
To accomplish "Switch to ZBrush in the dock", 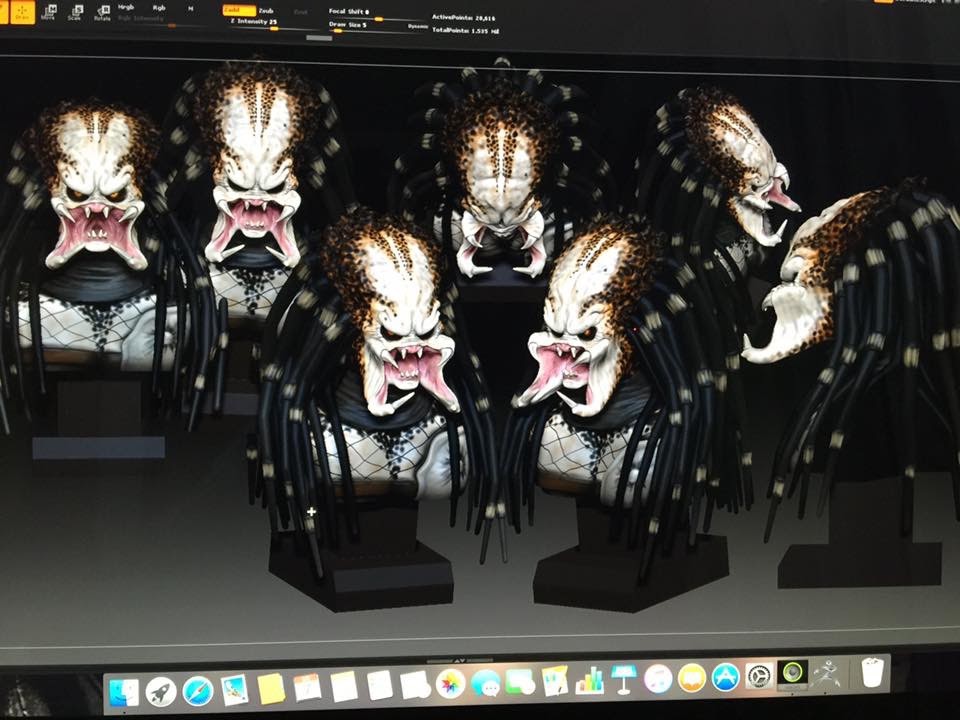I will click(827, 673).
